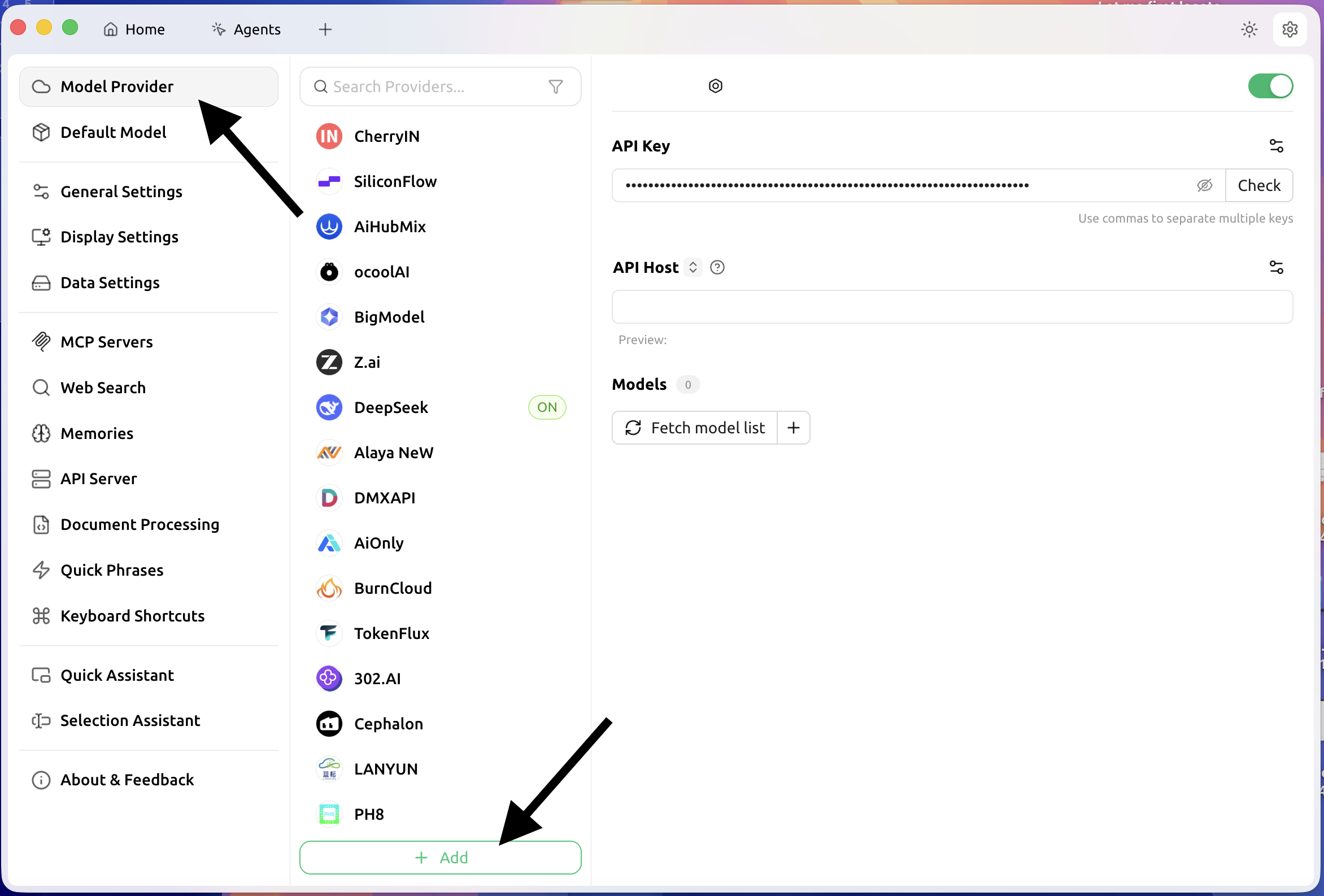Image resolution: width=1324 pixels, height=896 pixels.
Task: Click DeepSeek's ON status badge
Action: click(x=546, y=407)
